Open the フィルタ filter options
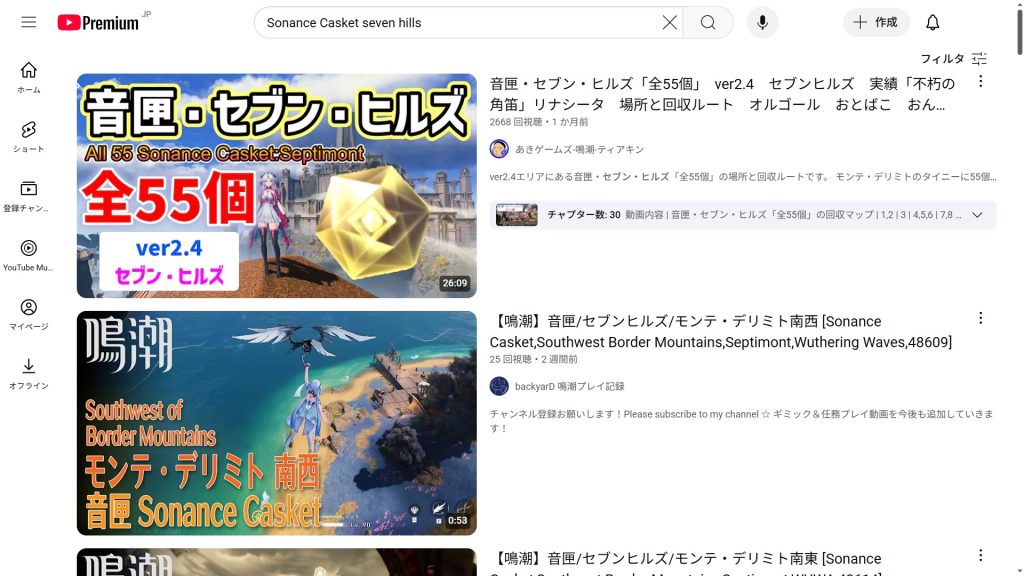This screenshot has height=576, width=1024. coord(953,59)
